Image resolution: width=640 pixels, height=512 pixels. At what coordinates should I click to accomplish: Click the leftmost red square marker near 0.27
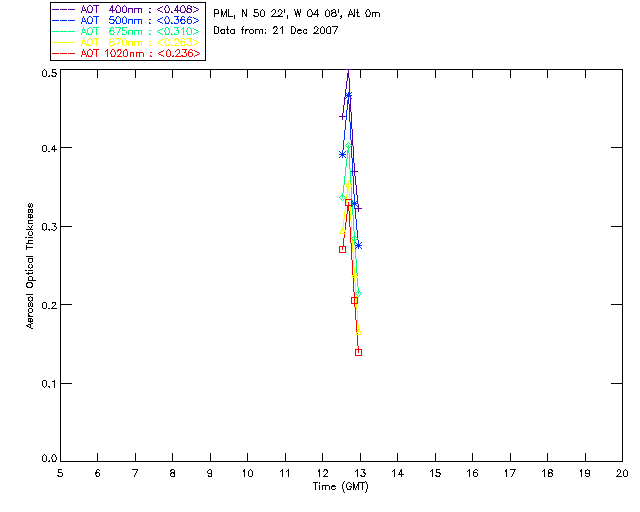342,249
